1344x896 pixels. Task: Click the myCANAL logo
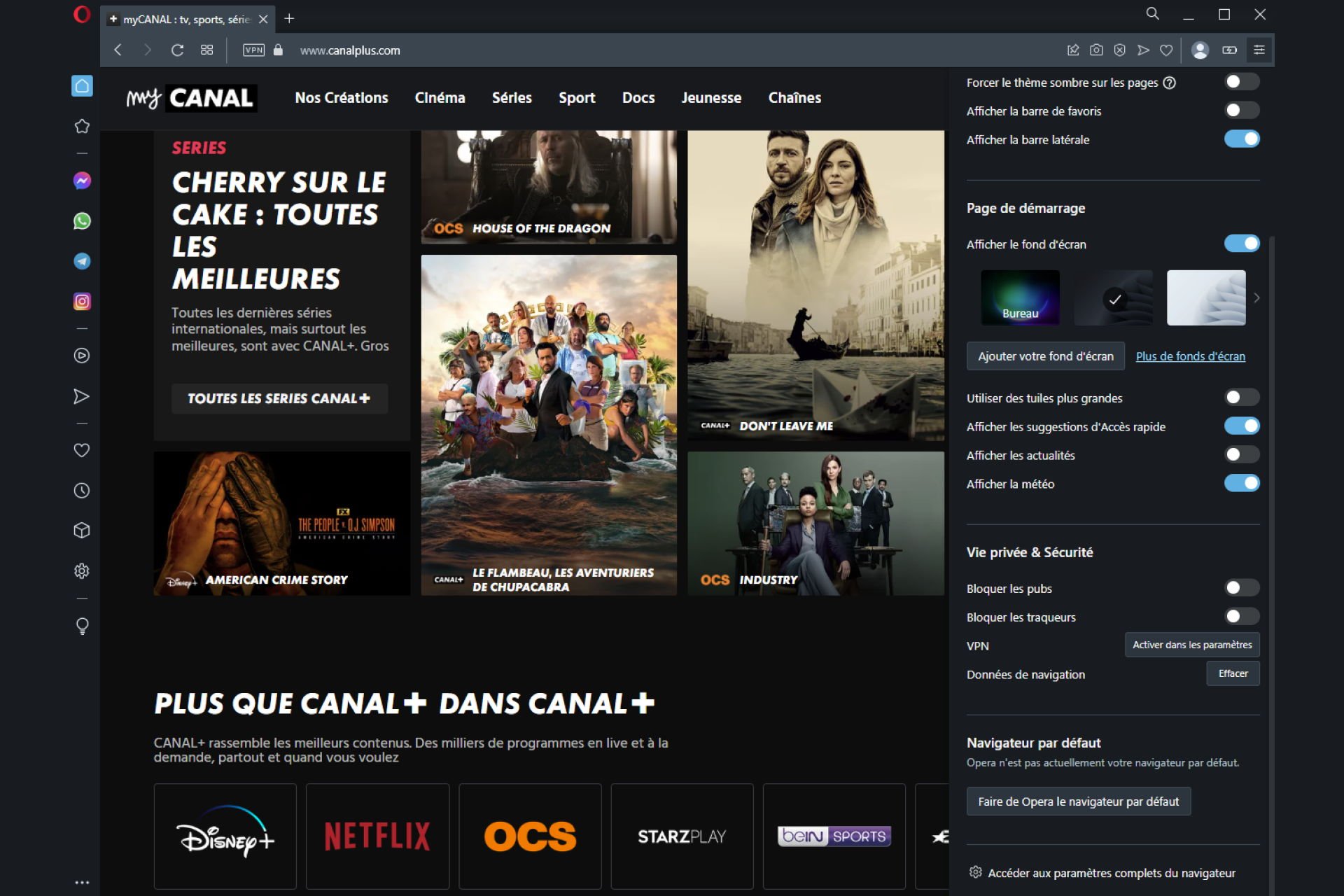(191, 98)
